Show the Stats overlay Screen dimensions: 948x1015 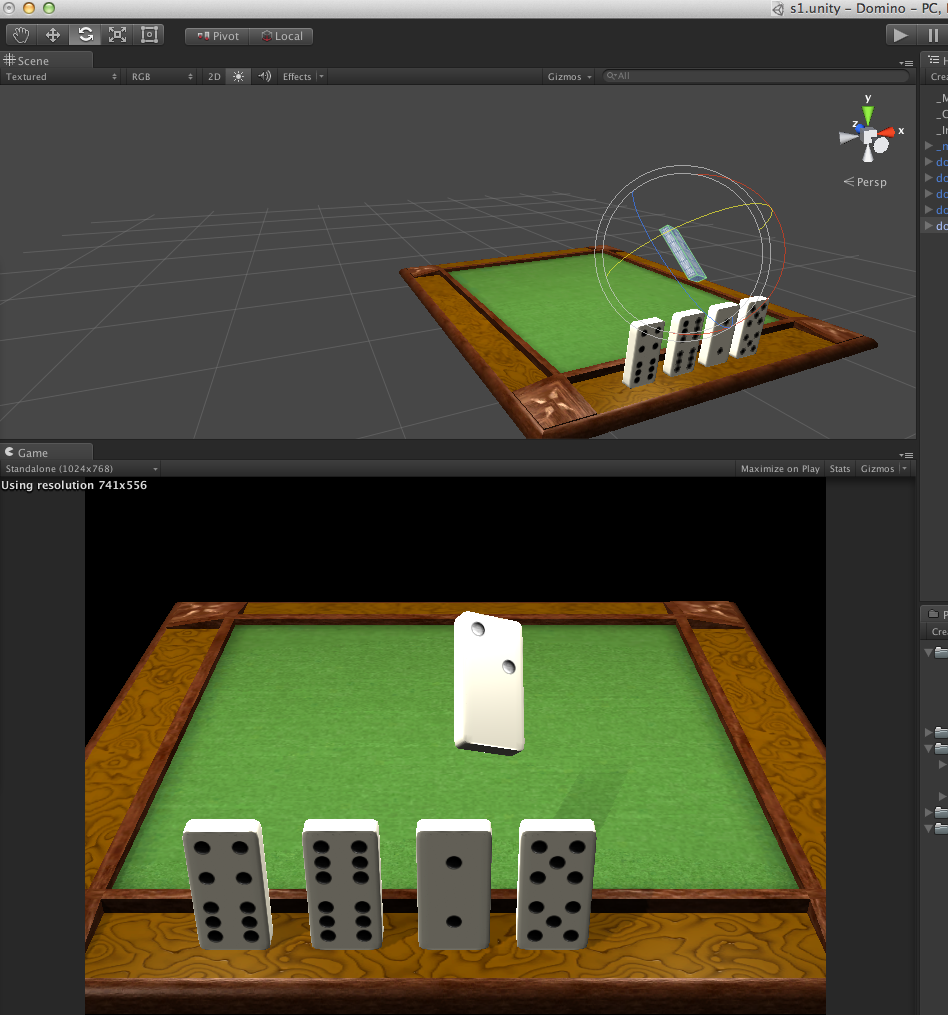point(840,468)
